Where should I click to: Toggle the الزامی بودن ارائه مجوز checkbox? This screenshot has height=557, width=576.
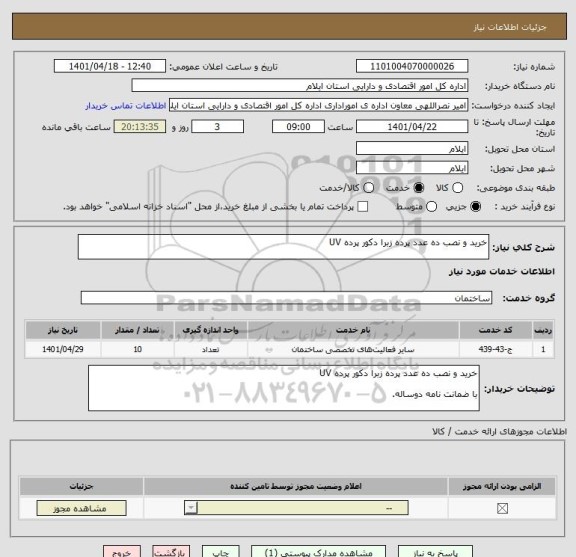tap(502, 509)
